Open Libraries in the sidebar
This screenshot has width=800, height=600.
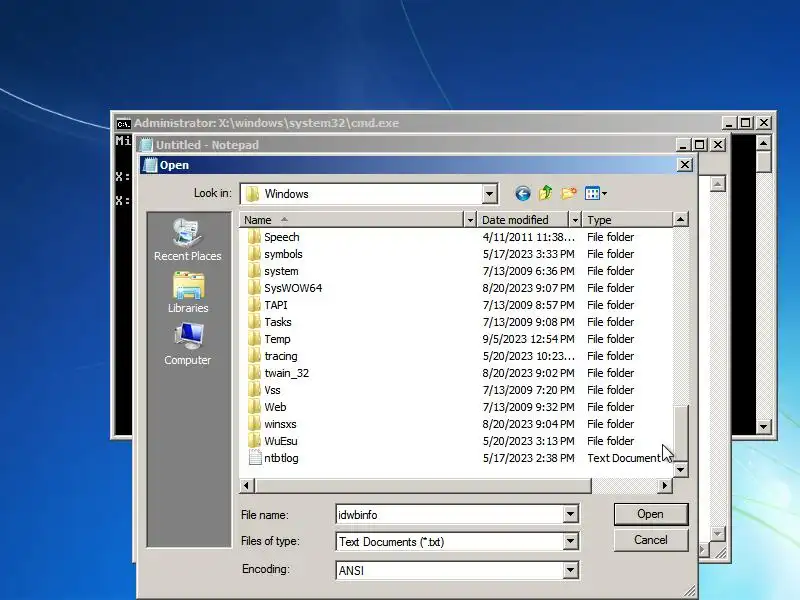click(188, 292)
